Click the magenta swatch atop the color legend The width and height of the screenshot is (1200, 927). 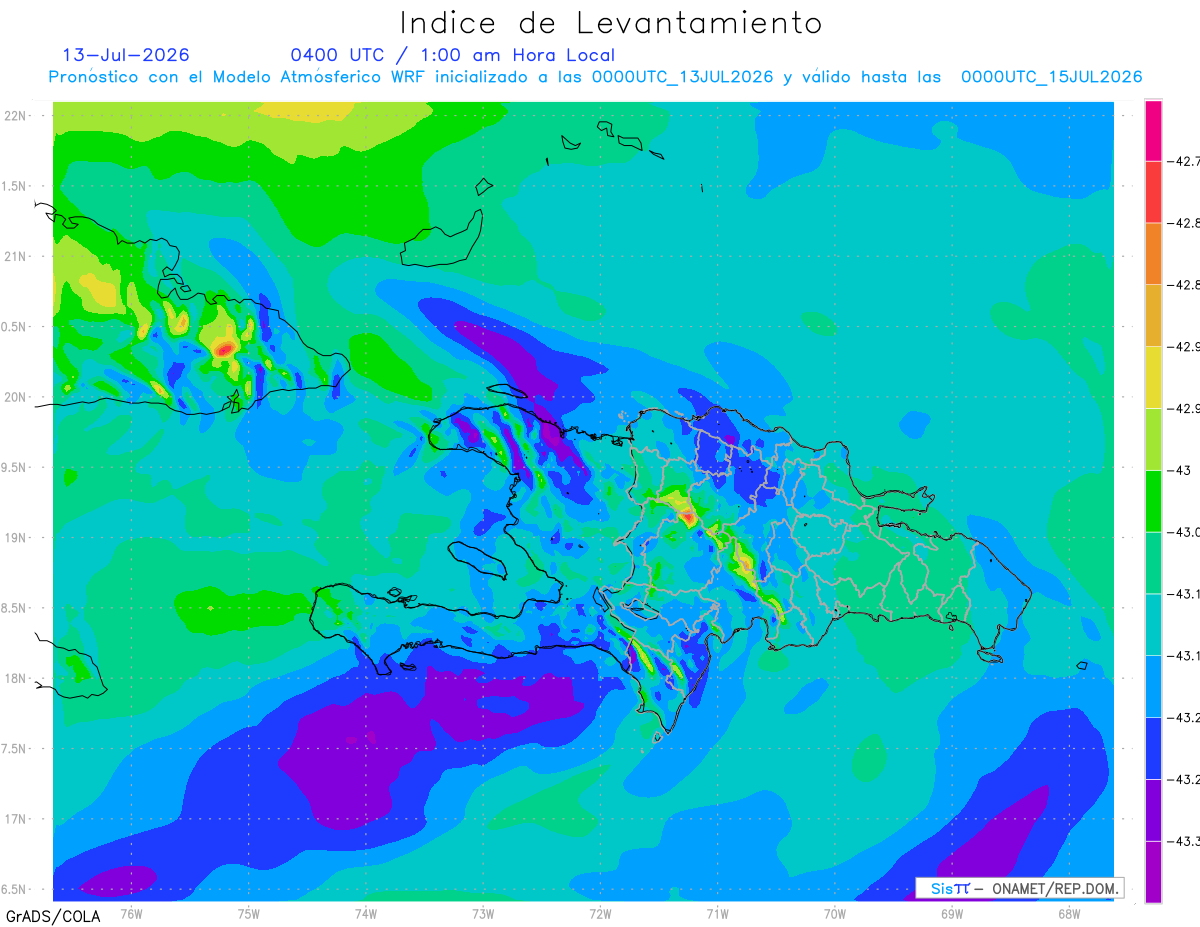1153,130
